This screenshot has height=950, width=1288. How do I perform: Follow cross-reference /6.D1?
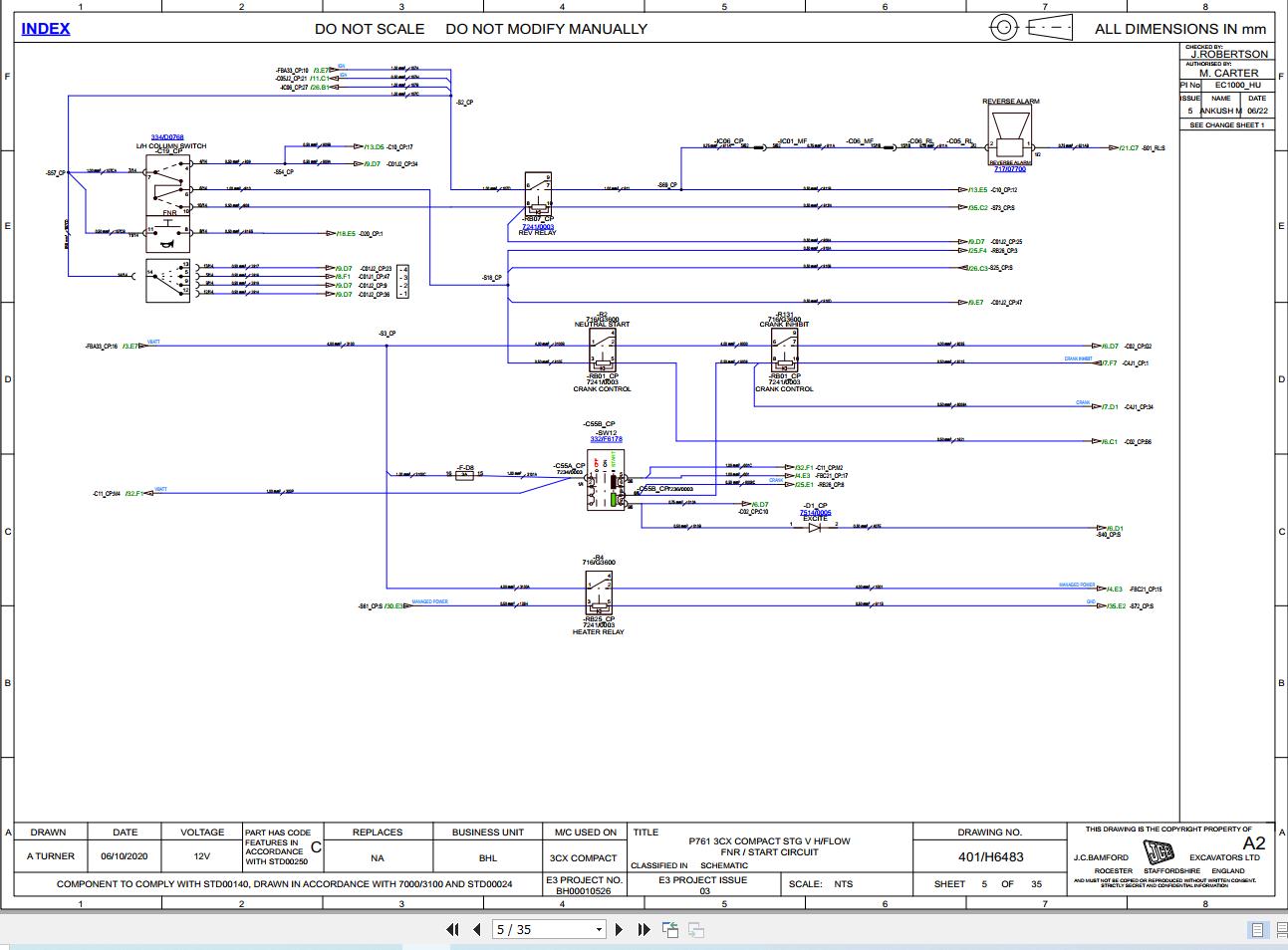[1113, 528]
